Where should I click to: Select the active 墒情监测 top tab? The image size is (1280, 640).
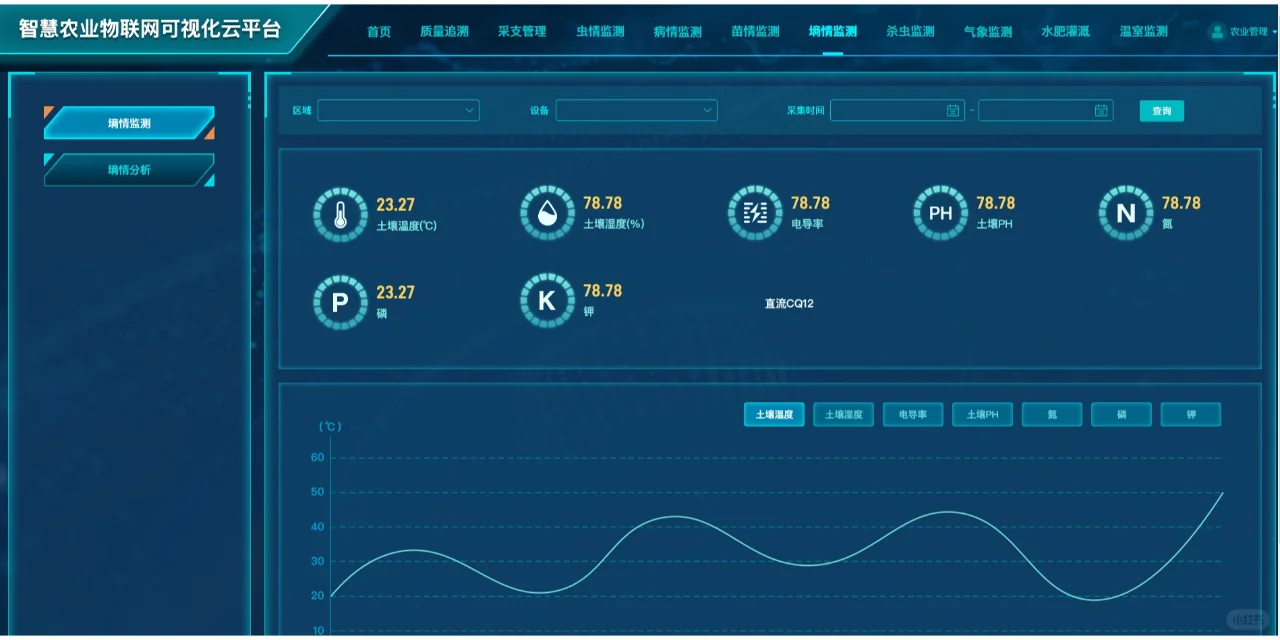833,31
